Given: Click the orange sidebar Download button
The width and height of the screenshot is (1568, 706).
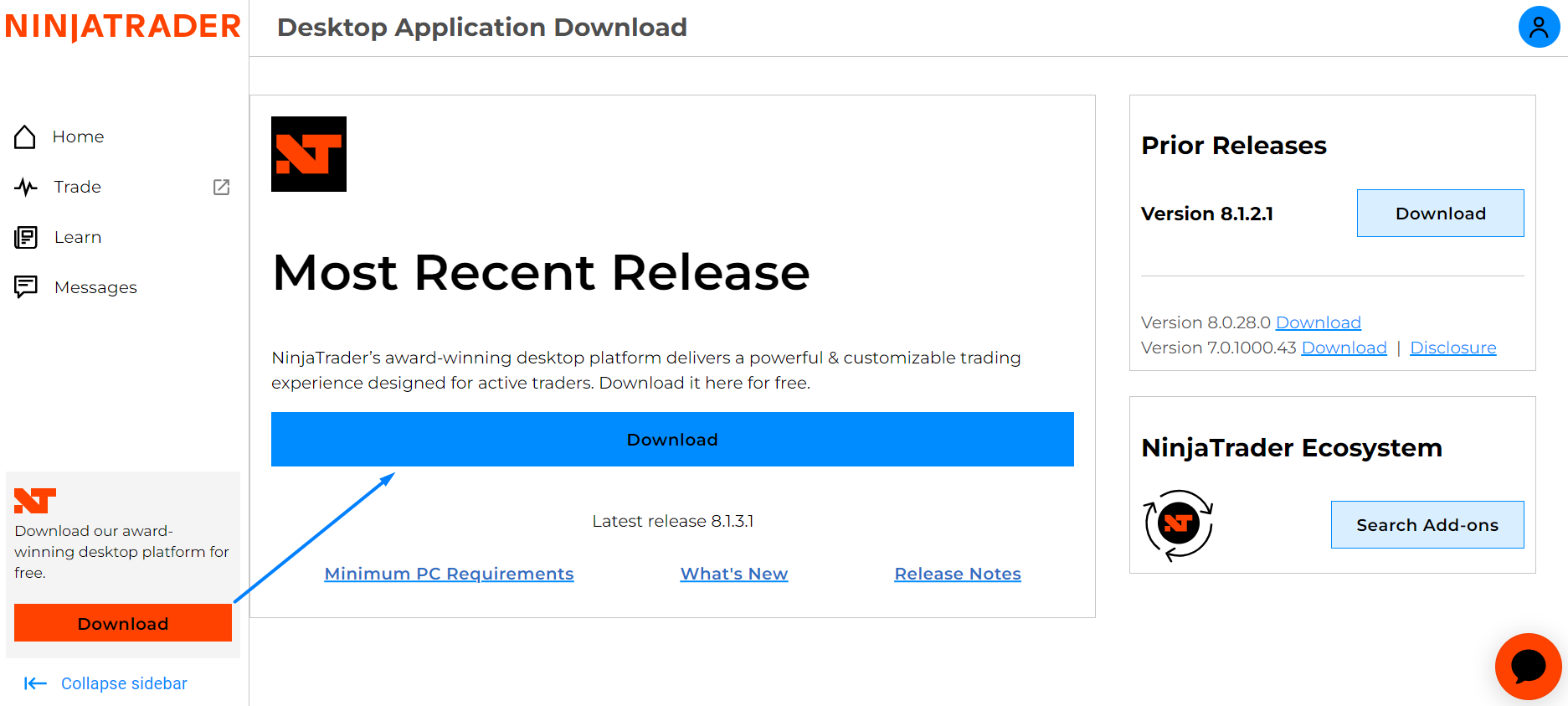Looking at the screenshot, I should [x=123, y=623].
